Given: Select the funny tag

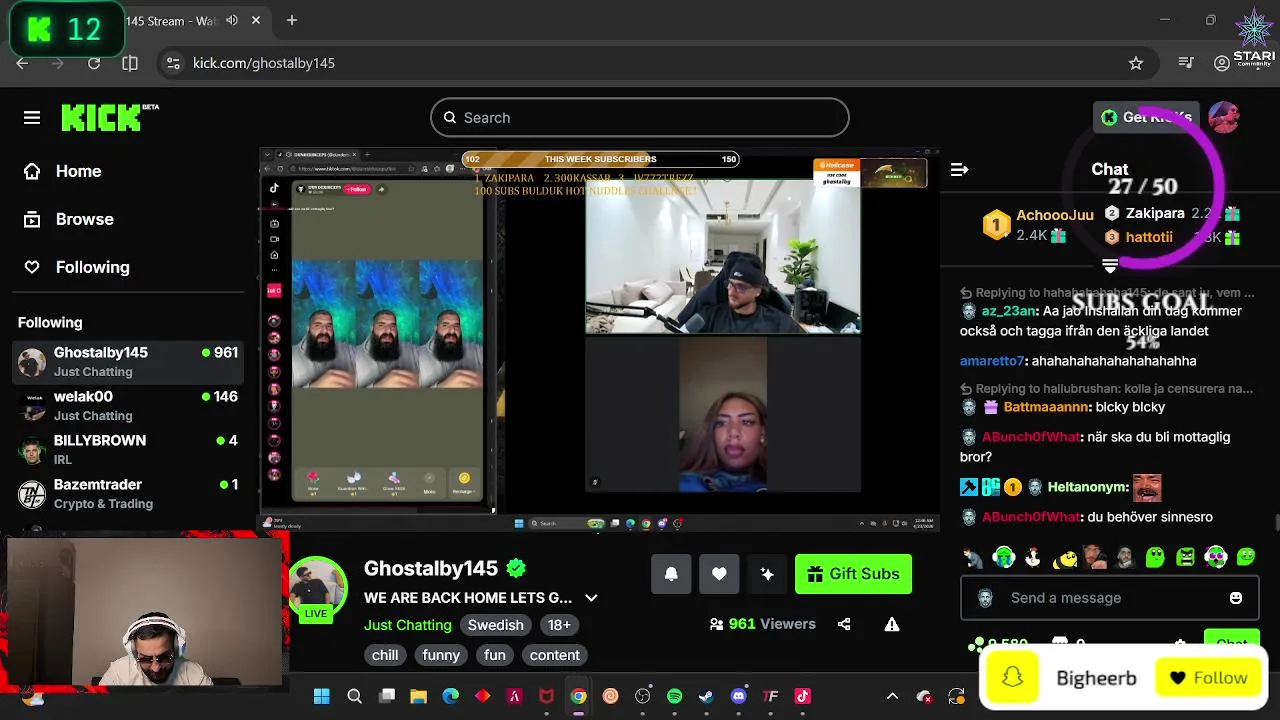Looking at the screenshot, I should click(x=441, y=655).
